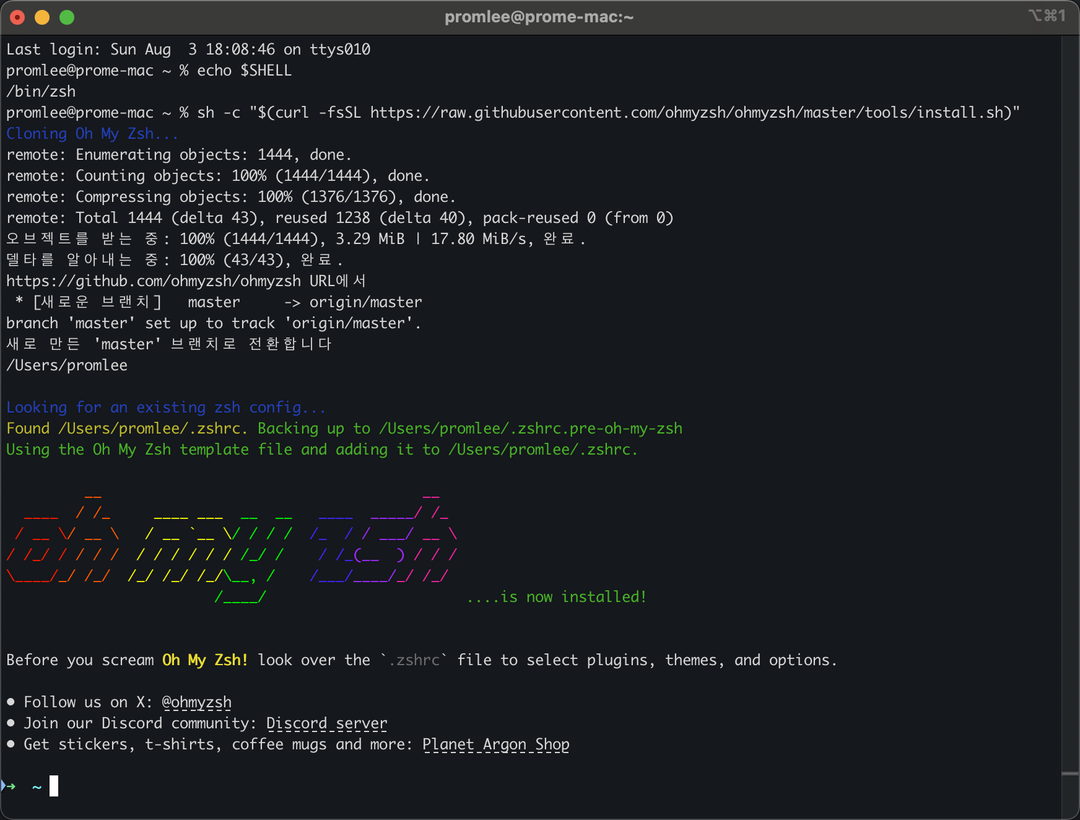Click the 'Last login: Sun Aug 3' line

click(x=188, y=50)
